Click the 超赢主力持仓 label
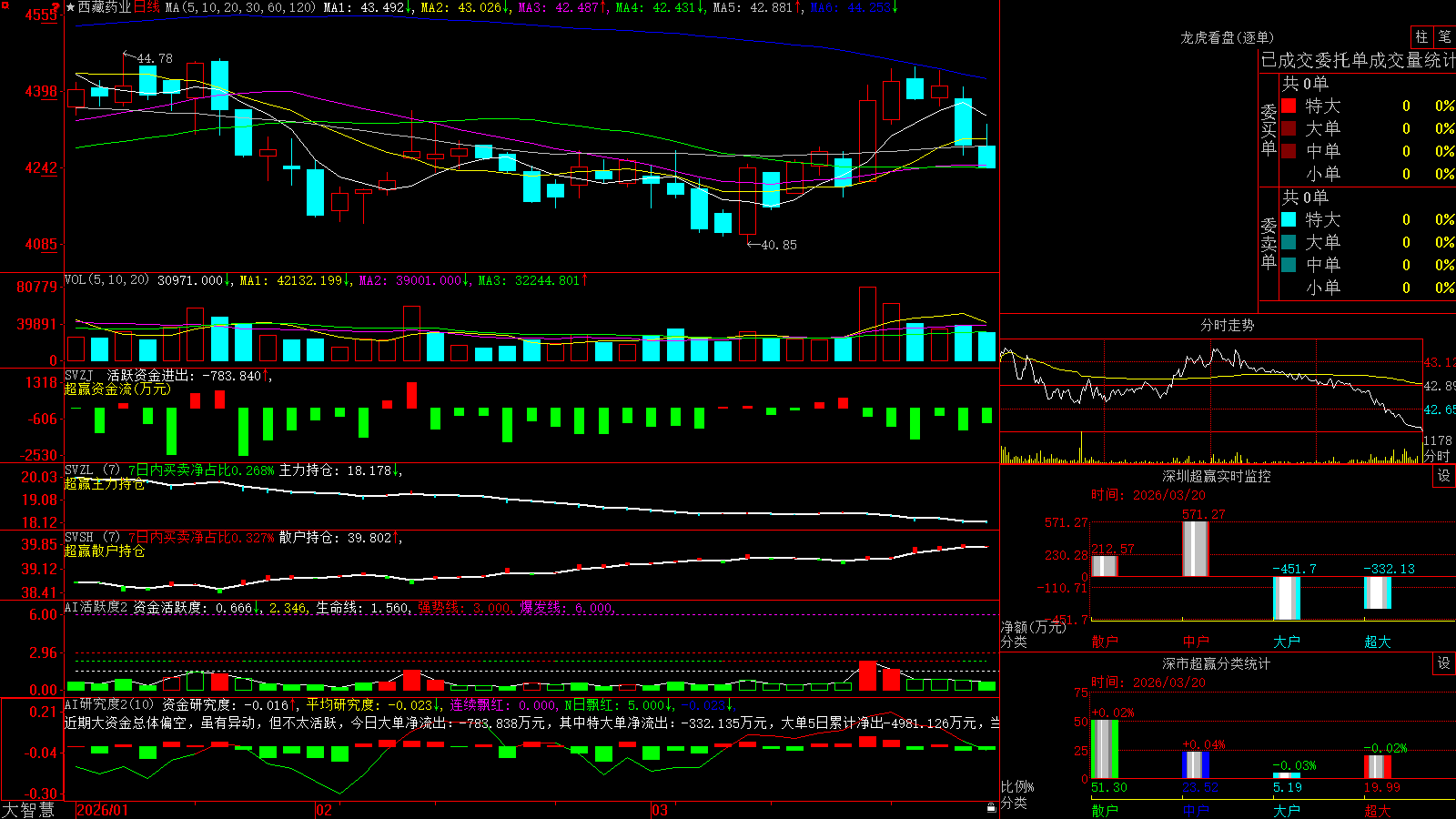Image resolution: width=1456 pixels, height=819 pixels. 105,484
